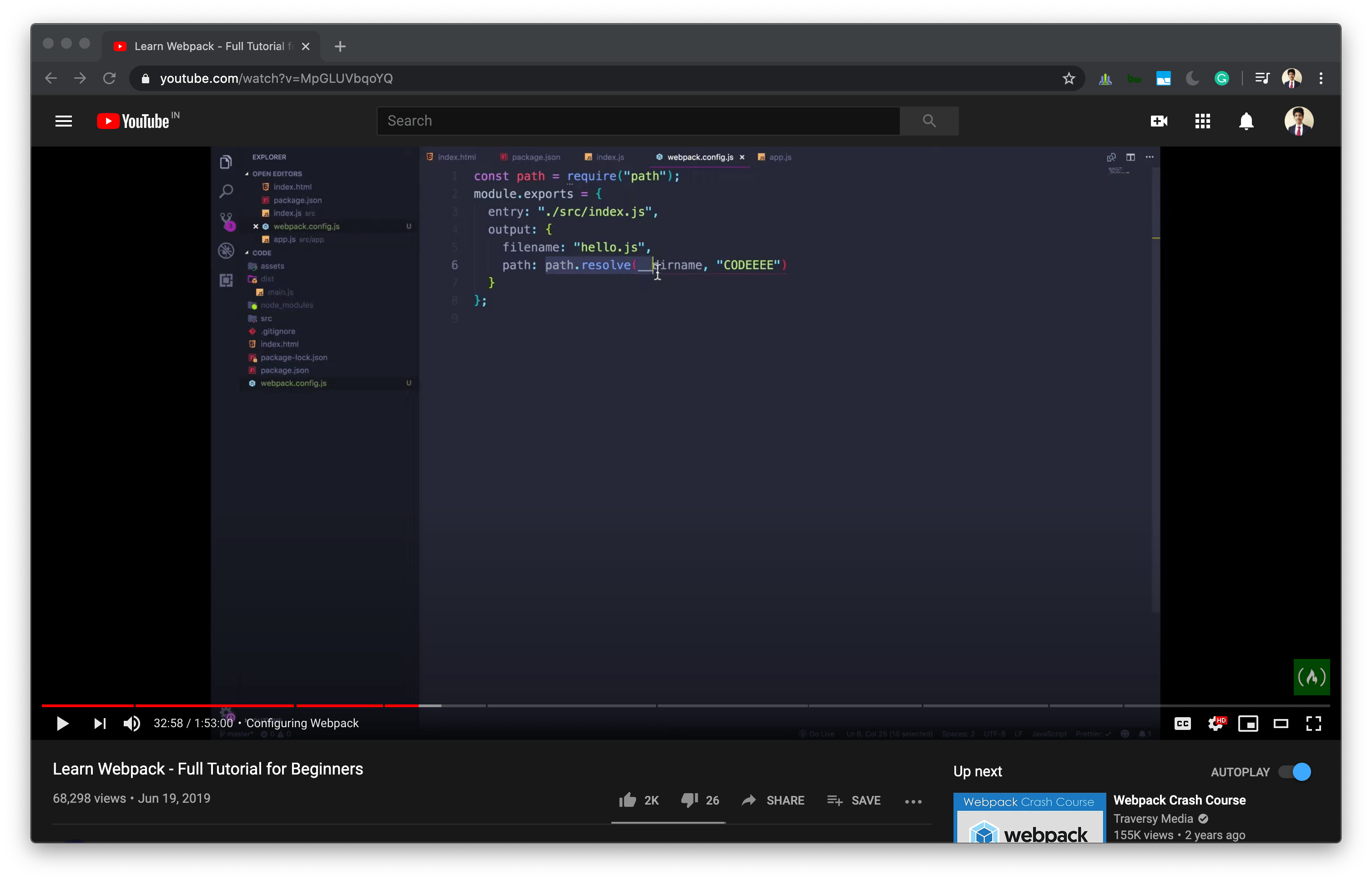Open the video quality settings gear
The height and width of the screenshot is (881, 1372).
point(1216,723)
